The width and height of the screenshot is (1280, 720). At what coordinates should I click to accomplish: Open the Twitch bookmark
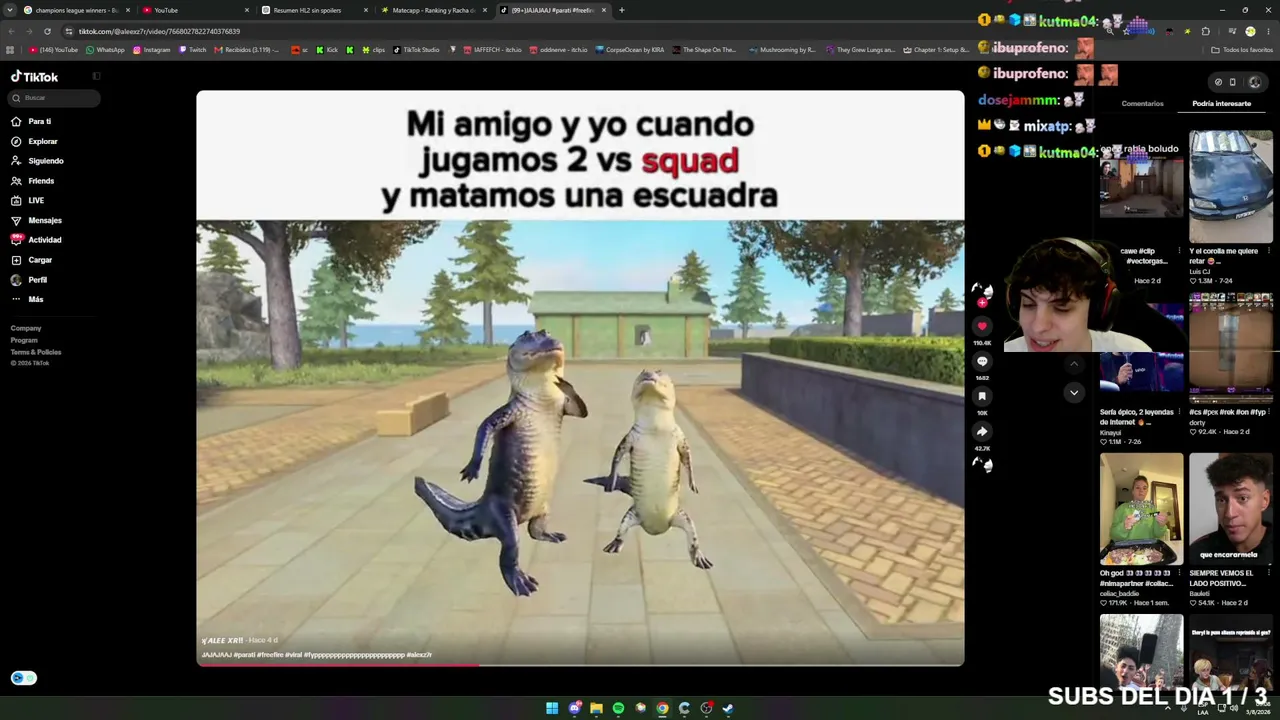[x=193, y=50]
